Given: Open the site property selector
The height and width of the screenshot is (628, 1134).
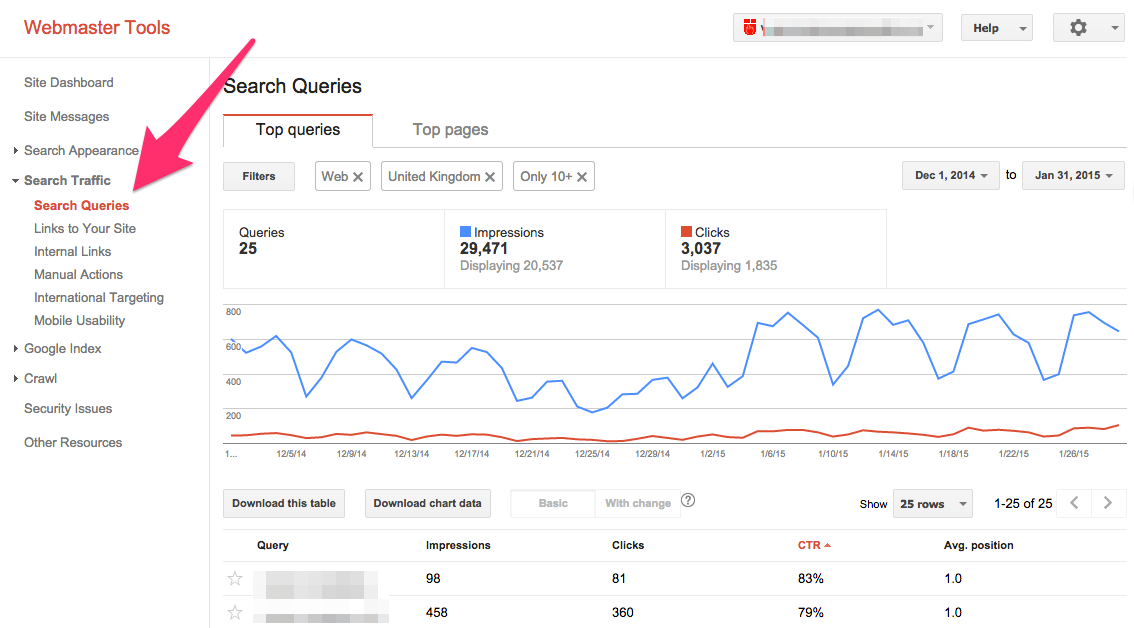Looking at the screenshot, I should point(838,27).
